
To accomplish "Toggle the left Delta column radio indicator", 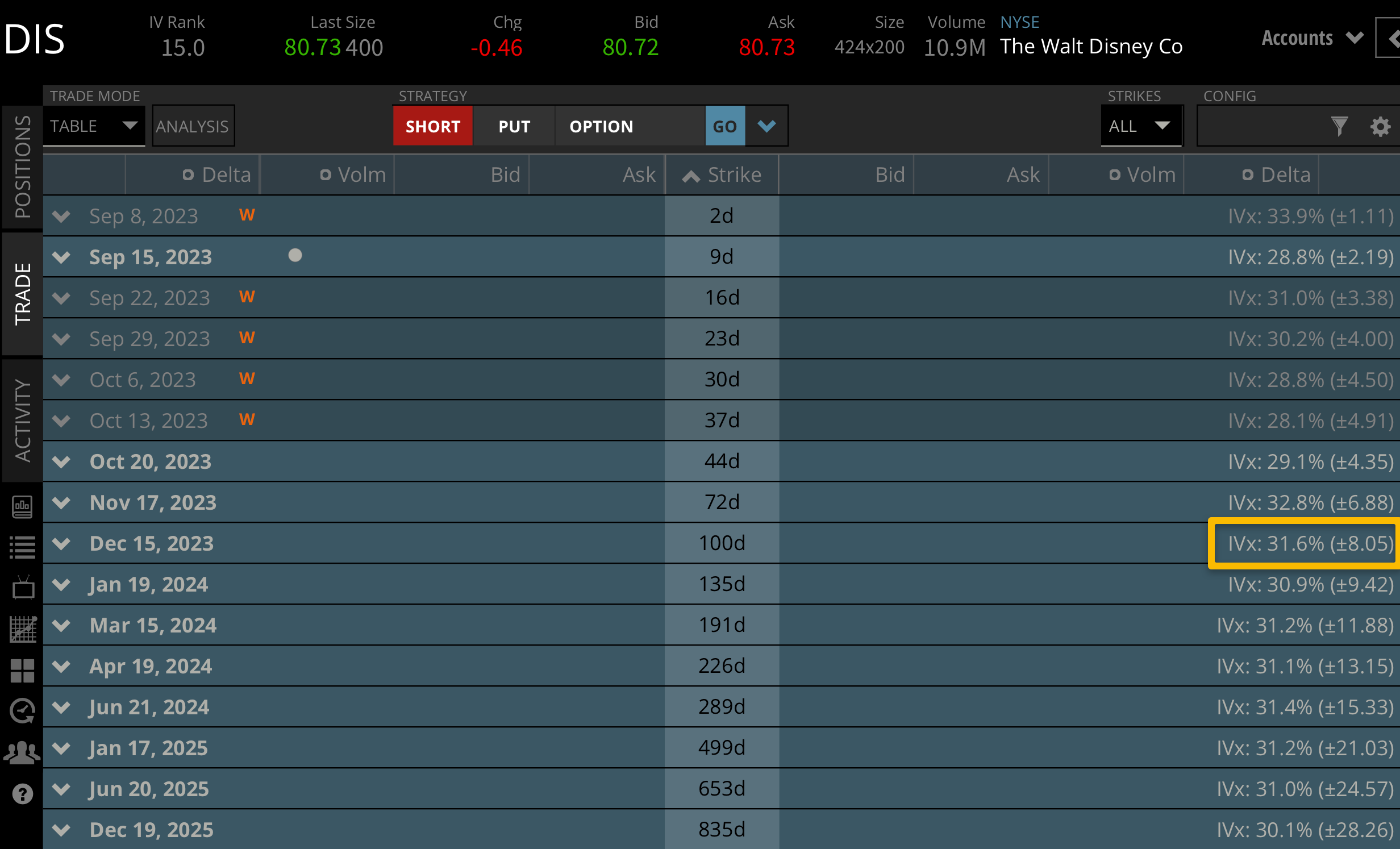I will tap(188, 175).
